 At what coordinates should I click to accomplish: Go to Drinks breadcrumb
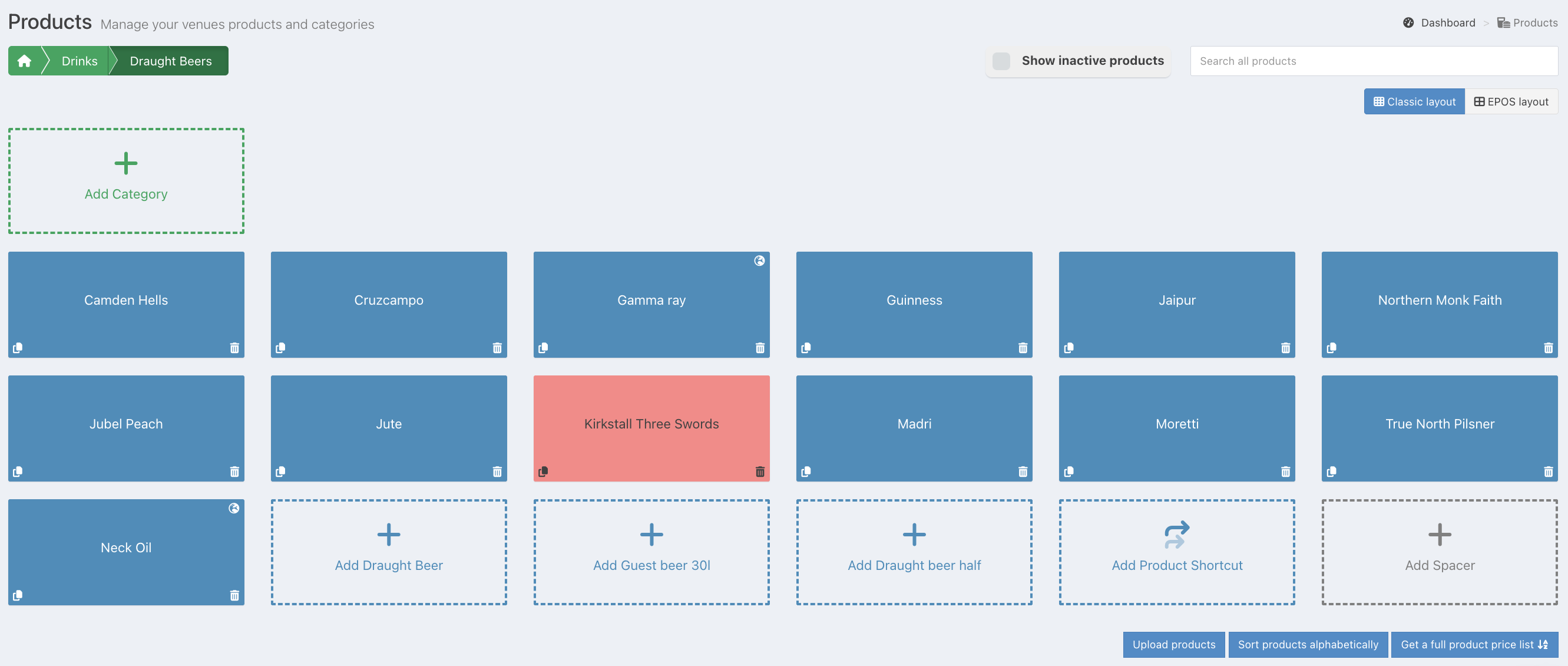point(79,61)
